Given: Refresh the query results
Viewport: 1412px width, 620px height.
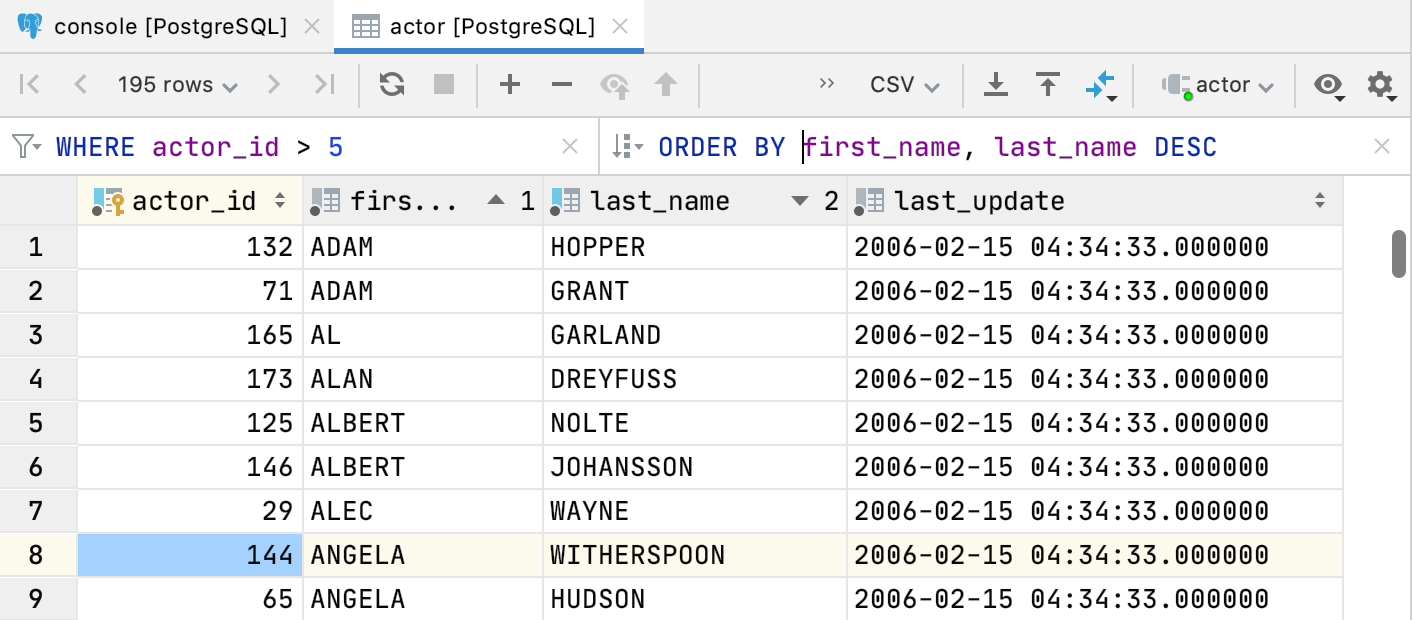Looking at the screenshot, I should point(391,85).
